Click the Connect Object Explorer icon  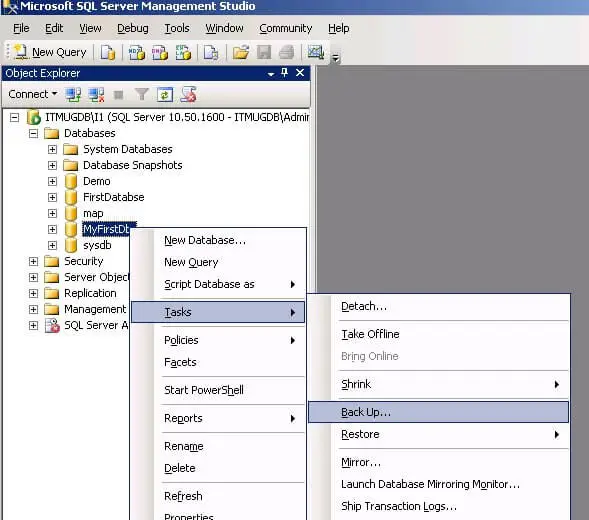pyautogui.click(x=73, y=94)
